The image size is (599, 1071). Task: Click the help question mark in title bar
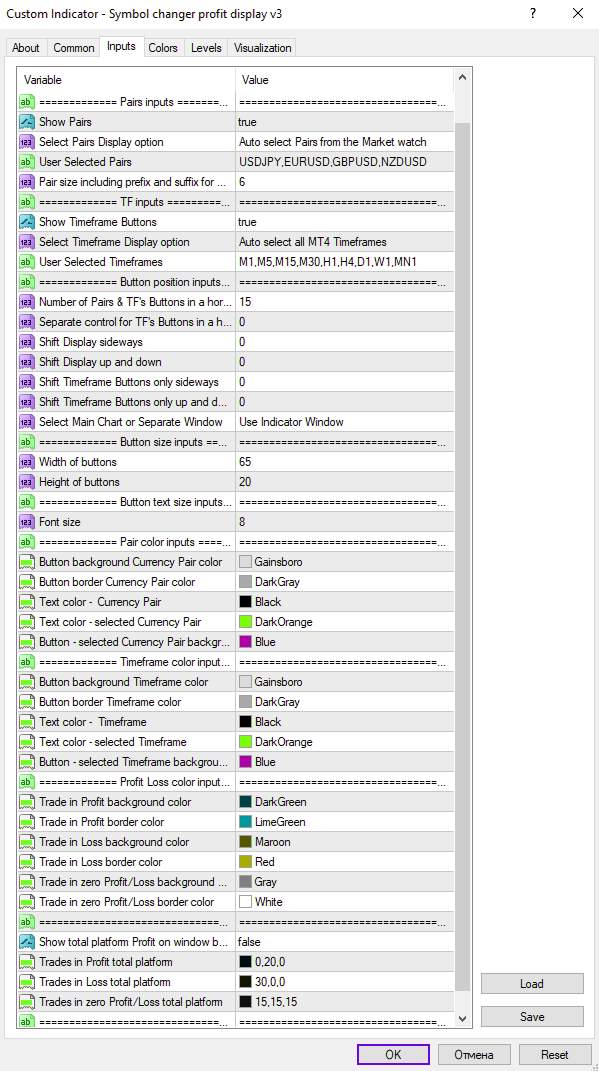(533, 14)
